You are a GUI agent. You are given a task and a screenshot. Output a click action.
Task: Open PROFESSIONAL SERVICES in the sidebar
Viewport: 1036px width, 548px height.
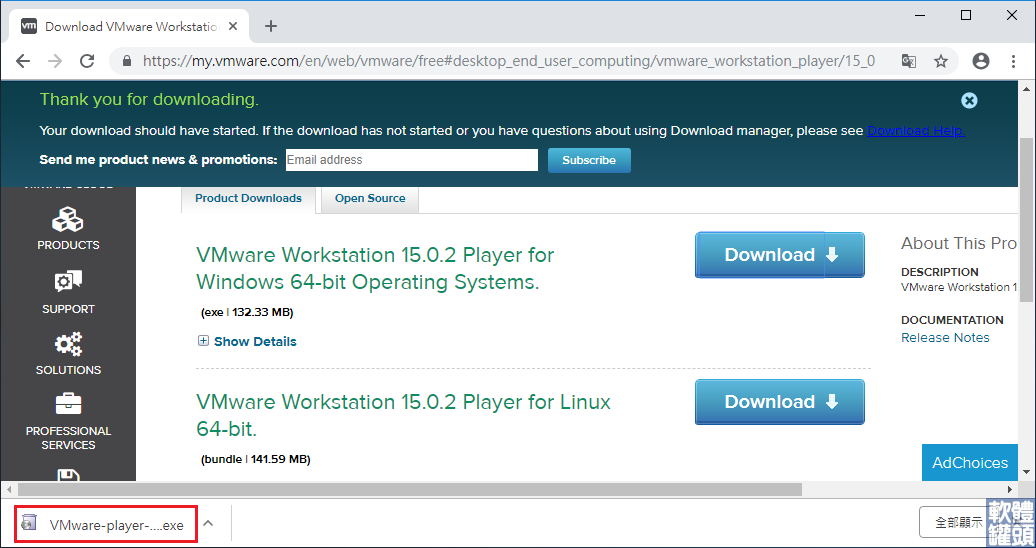pos(68,421)
